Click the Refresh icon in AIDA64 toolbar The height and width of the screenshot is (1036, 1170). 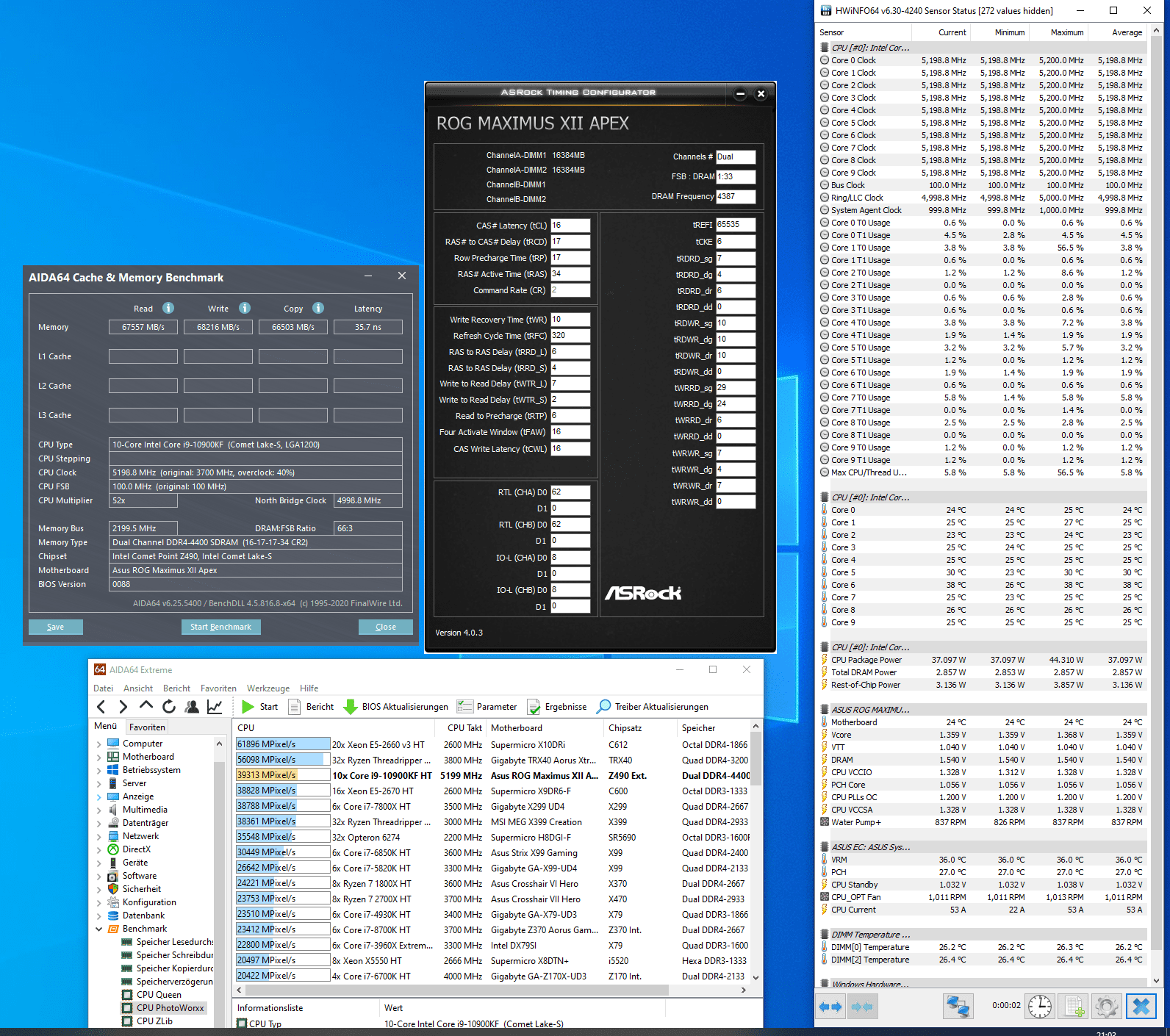pos(169,707)
